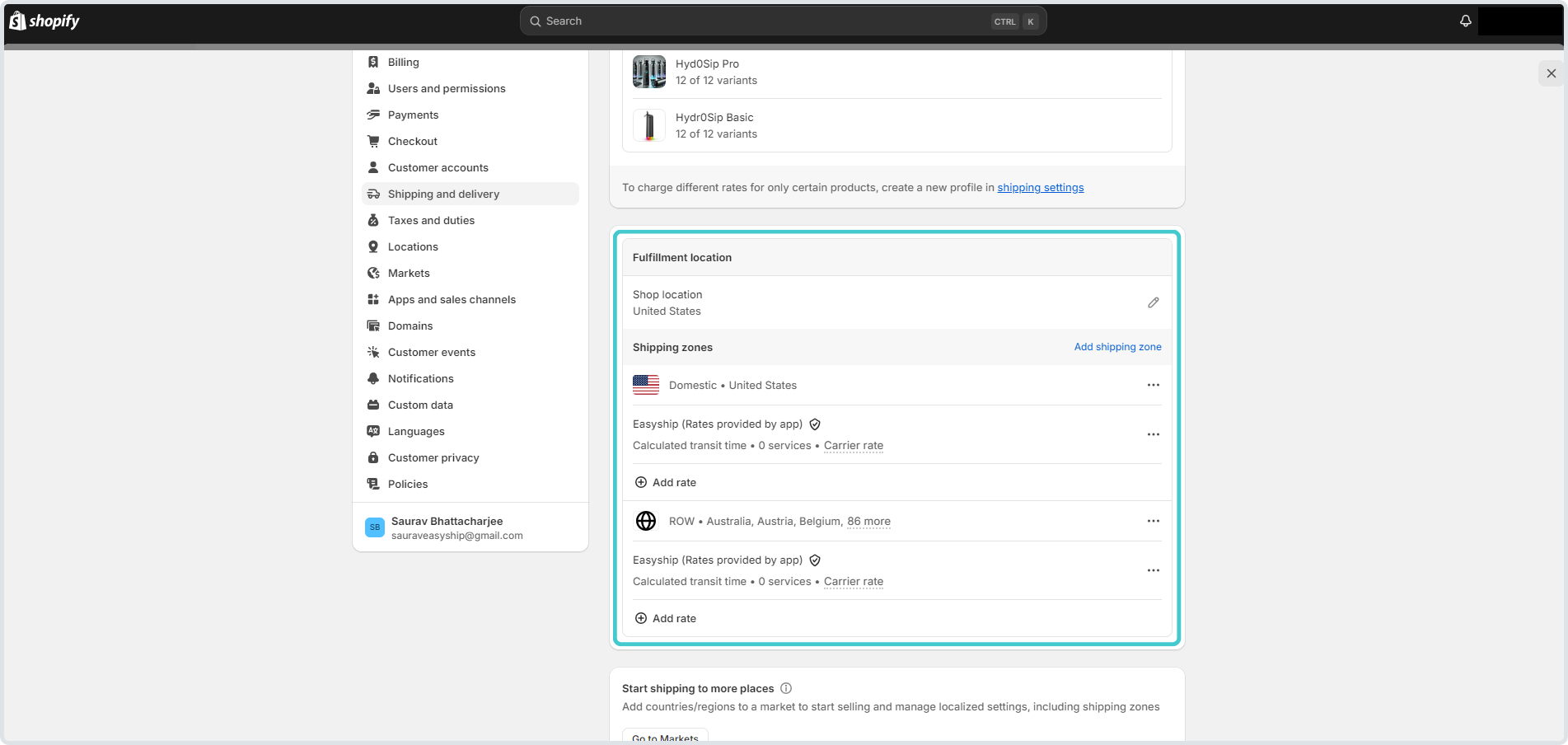Click the Customer accounts person icon
Viewport: 1568px width, 745px height.
tap(373, 167)
